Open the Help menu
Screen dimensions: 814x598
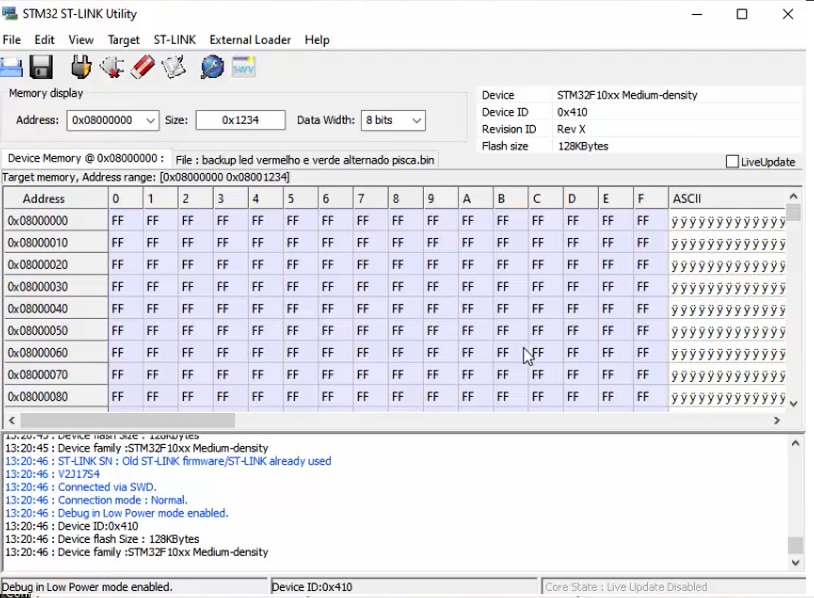[317, 40]
